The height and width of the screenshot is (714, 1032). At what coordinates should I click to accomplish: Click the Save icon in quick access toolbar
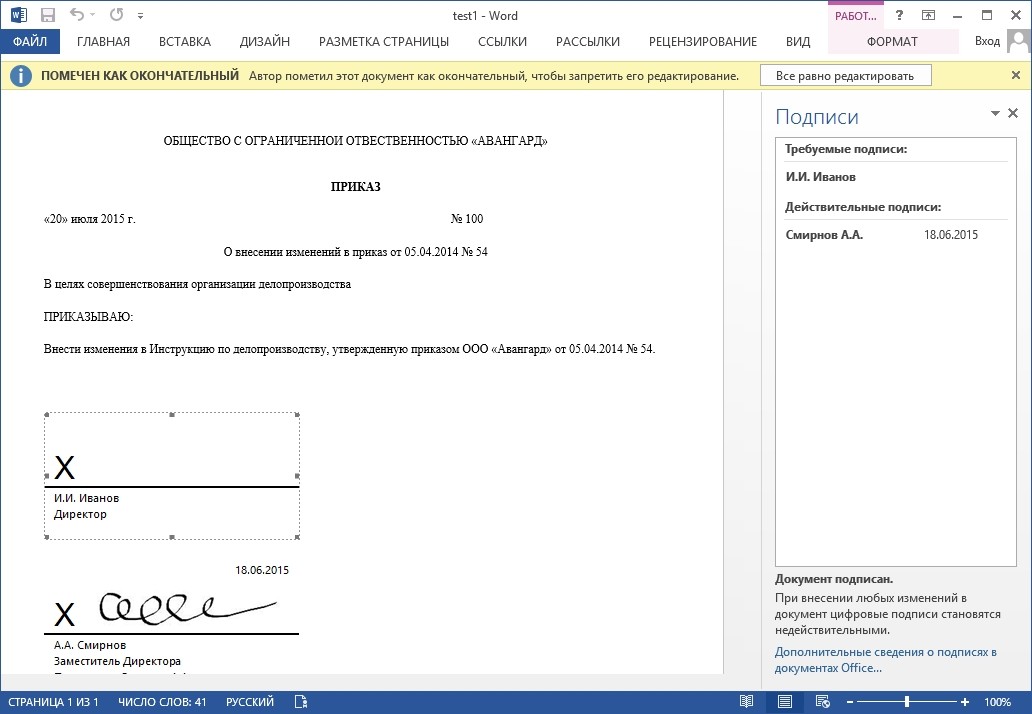coord(47,15)
